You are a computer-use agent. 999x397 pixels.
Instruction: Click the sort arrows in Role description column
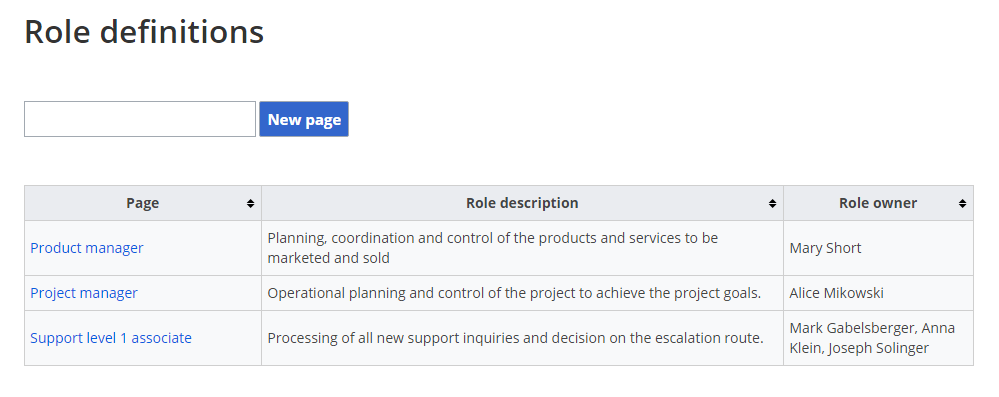point(772,203)
